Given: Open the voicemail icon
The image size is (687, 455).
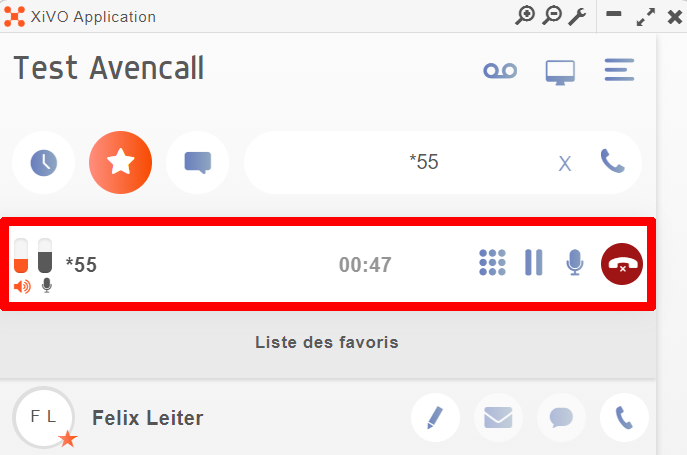Looking at the screenshot, I should click(500, 71).
